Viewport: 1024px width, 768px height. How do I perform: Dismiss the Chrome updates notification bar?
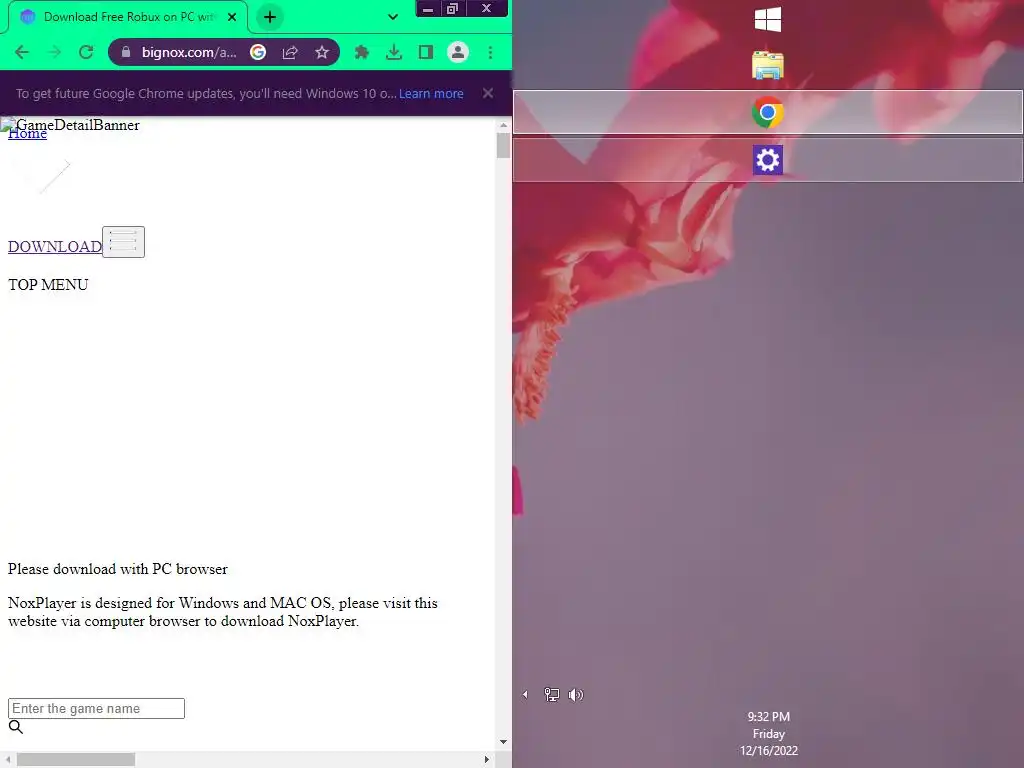point(488,93)
